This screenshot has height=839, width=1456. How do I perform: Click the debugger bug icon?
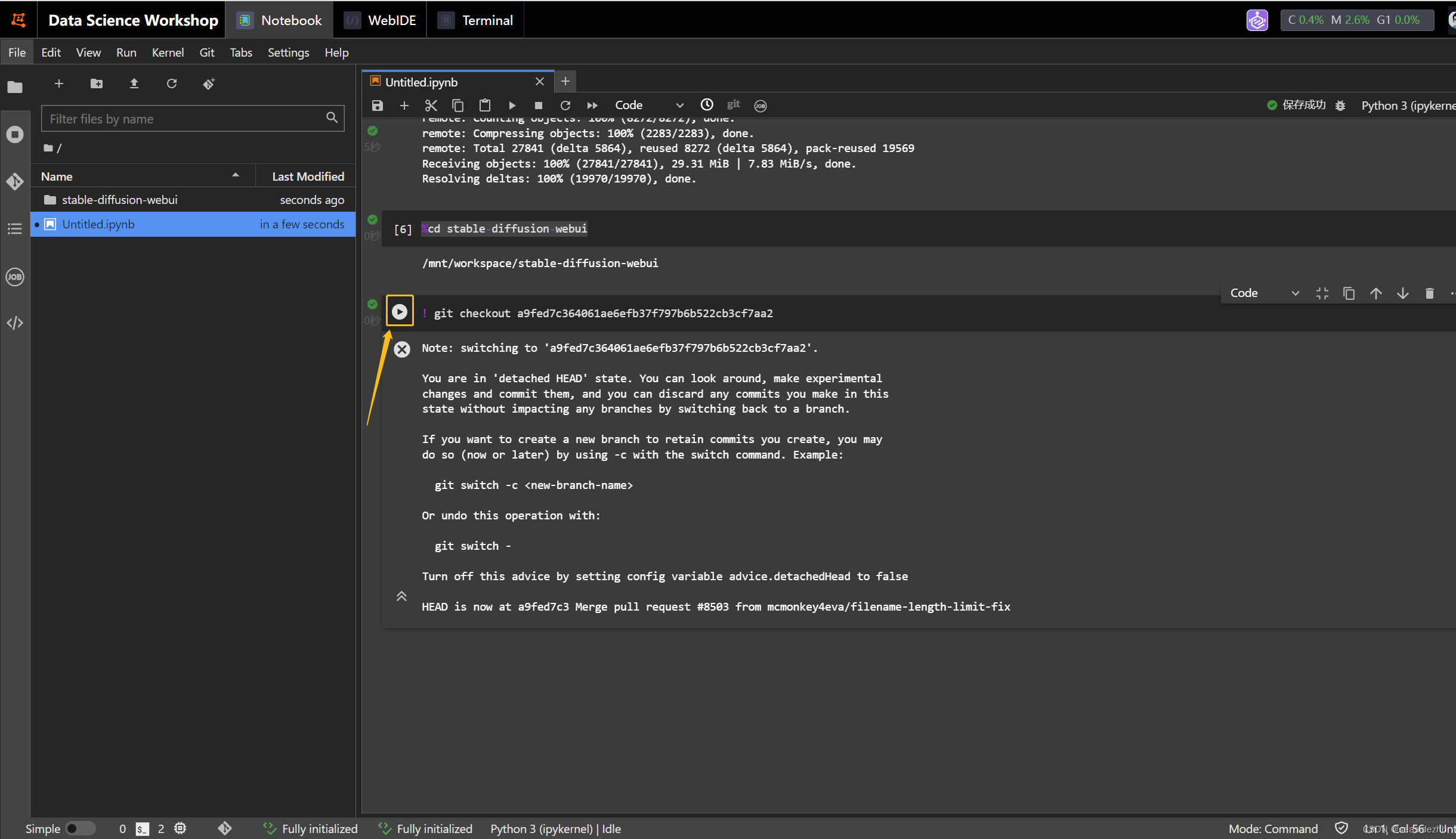click(x=1340, y=106)
